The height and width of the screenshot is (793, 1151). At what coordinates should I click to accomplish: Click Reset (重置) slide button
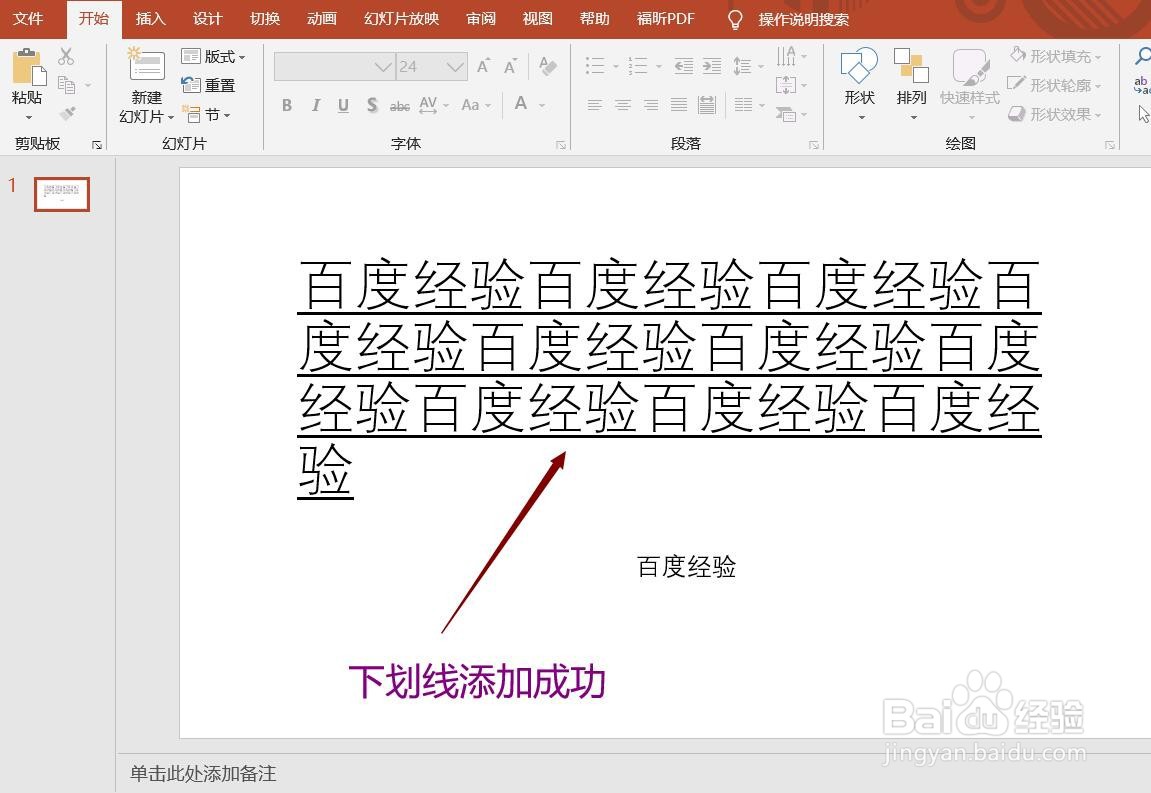[208, 85]
